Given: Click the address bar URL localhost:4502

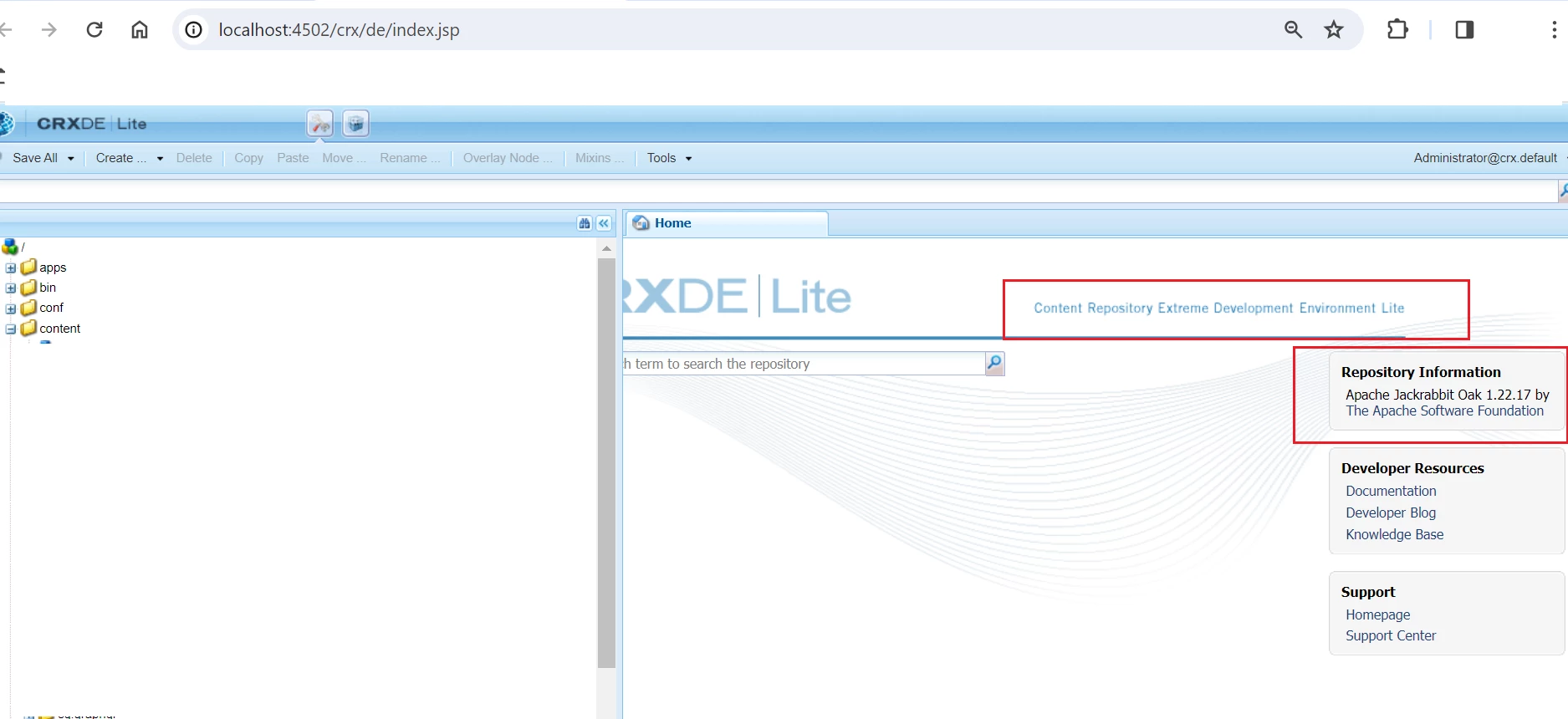Looking at the screenshot, I should pos(339,30).
